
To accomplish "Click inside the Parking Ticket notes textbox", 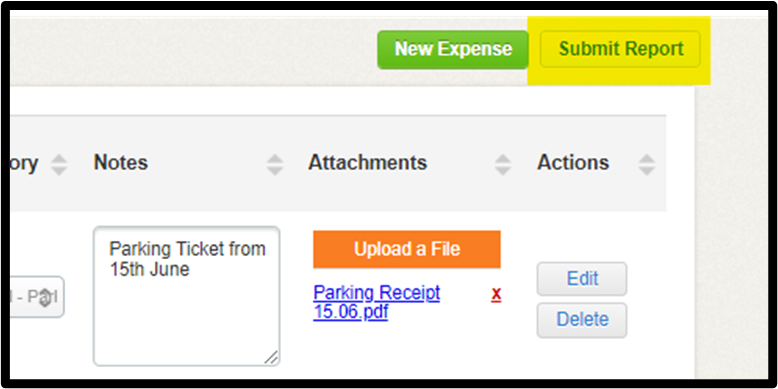I will pyautogui.click(x=187, y=296).
